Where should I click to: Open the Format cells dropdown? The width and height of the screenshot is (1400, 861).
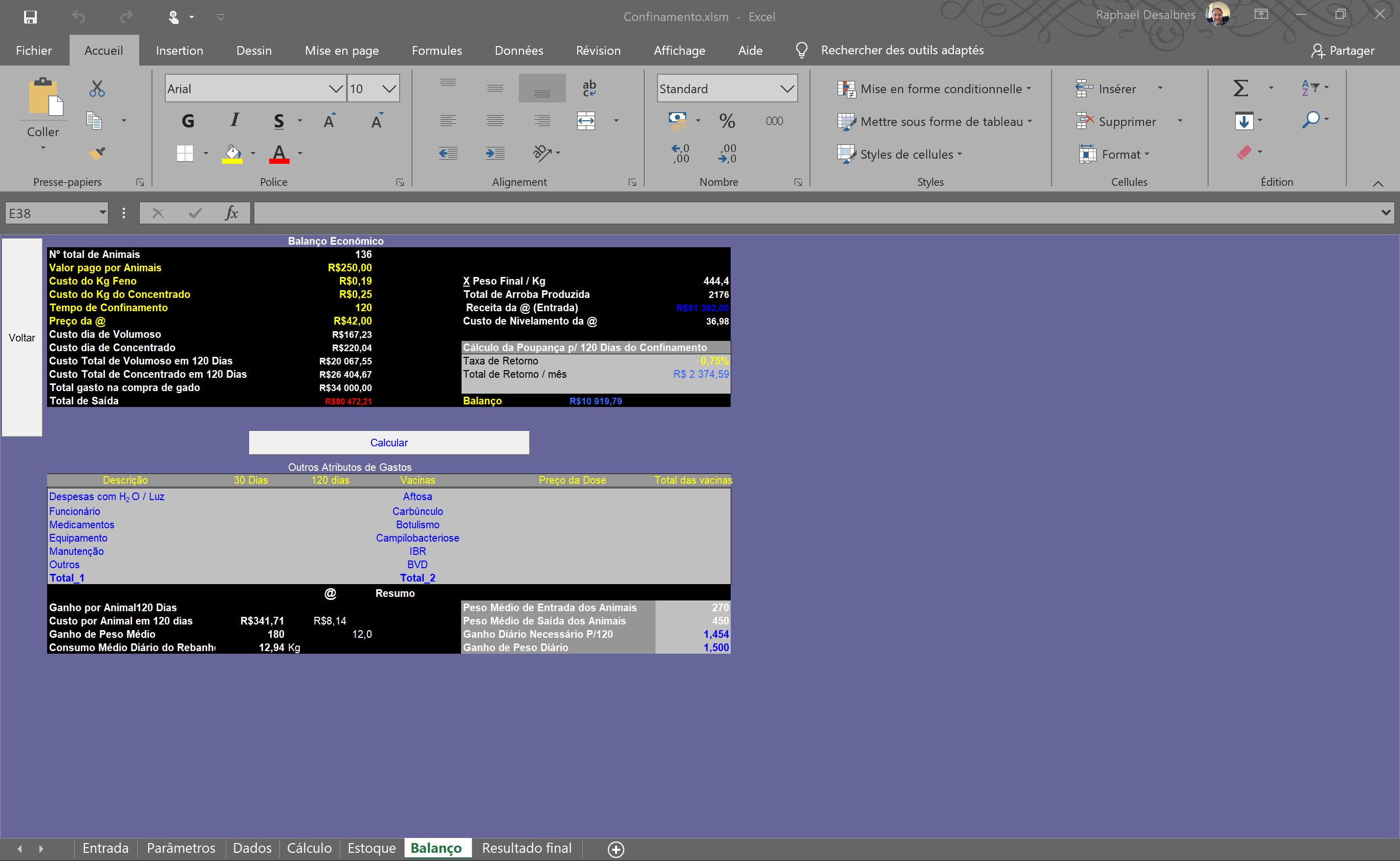[x=1114, y=154]
